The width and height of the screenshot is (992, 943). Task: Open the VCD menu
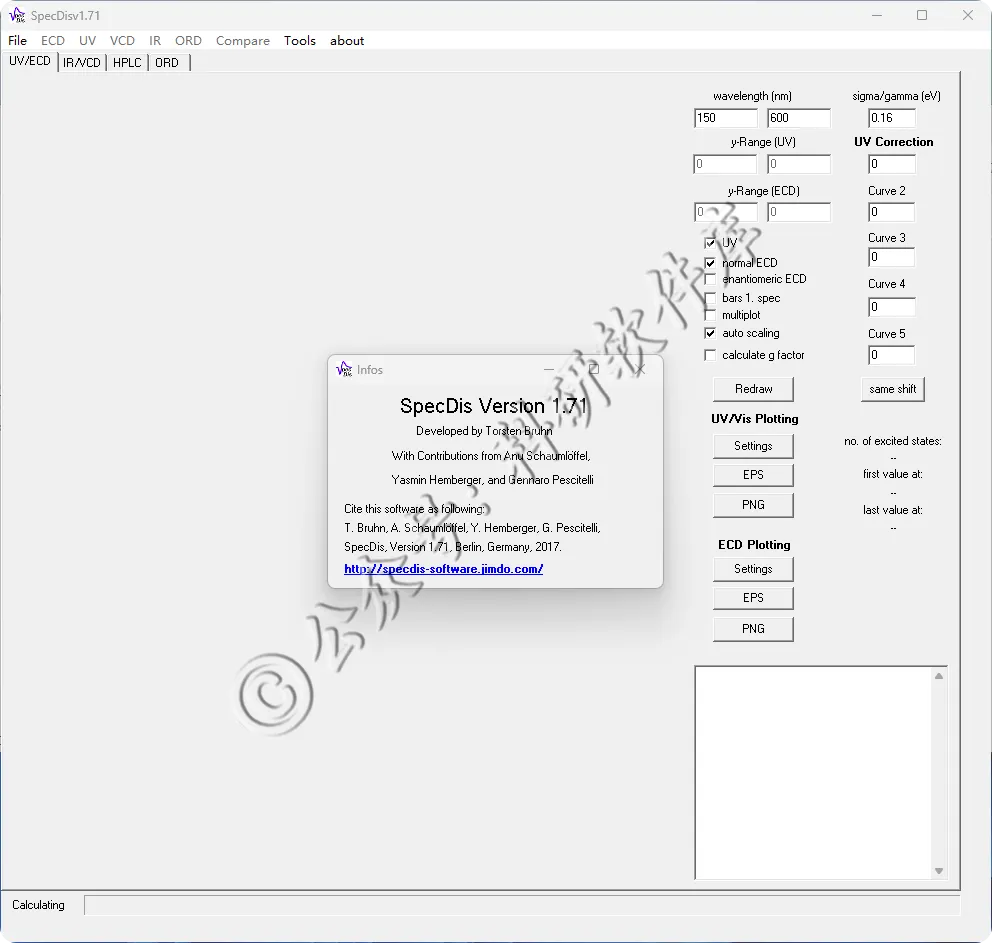(122, 40)
